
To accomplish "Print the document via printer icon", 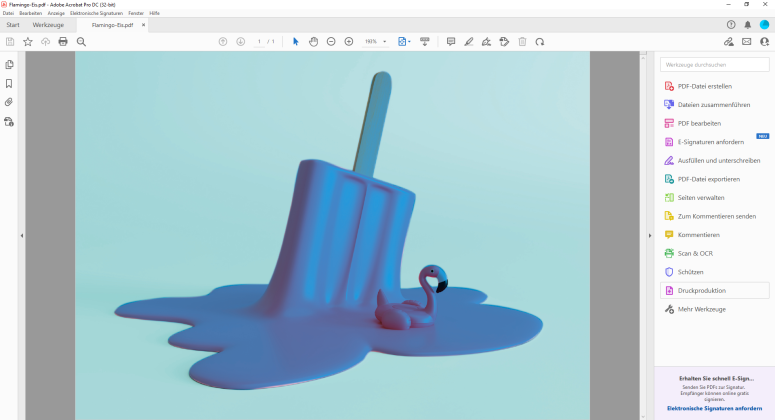I will point(63,42).
